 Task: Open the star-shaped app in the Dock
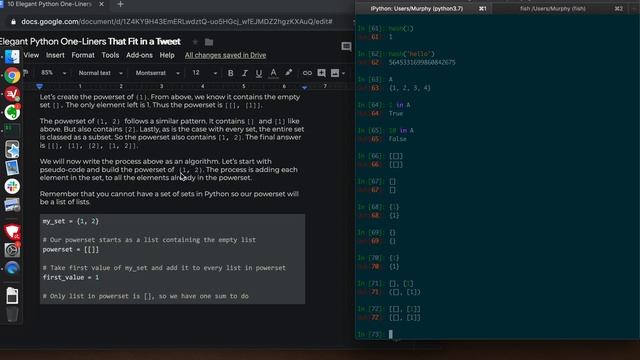(12, 150)
